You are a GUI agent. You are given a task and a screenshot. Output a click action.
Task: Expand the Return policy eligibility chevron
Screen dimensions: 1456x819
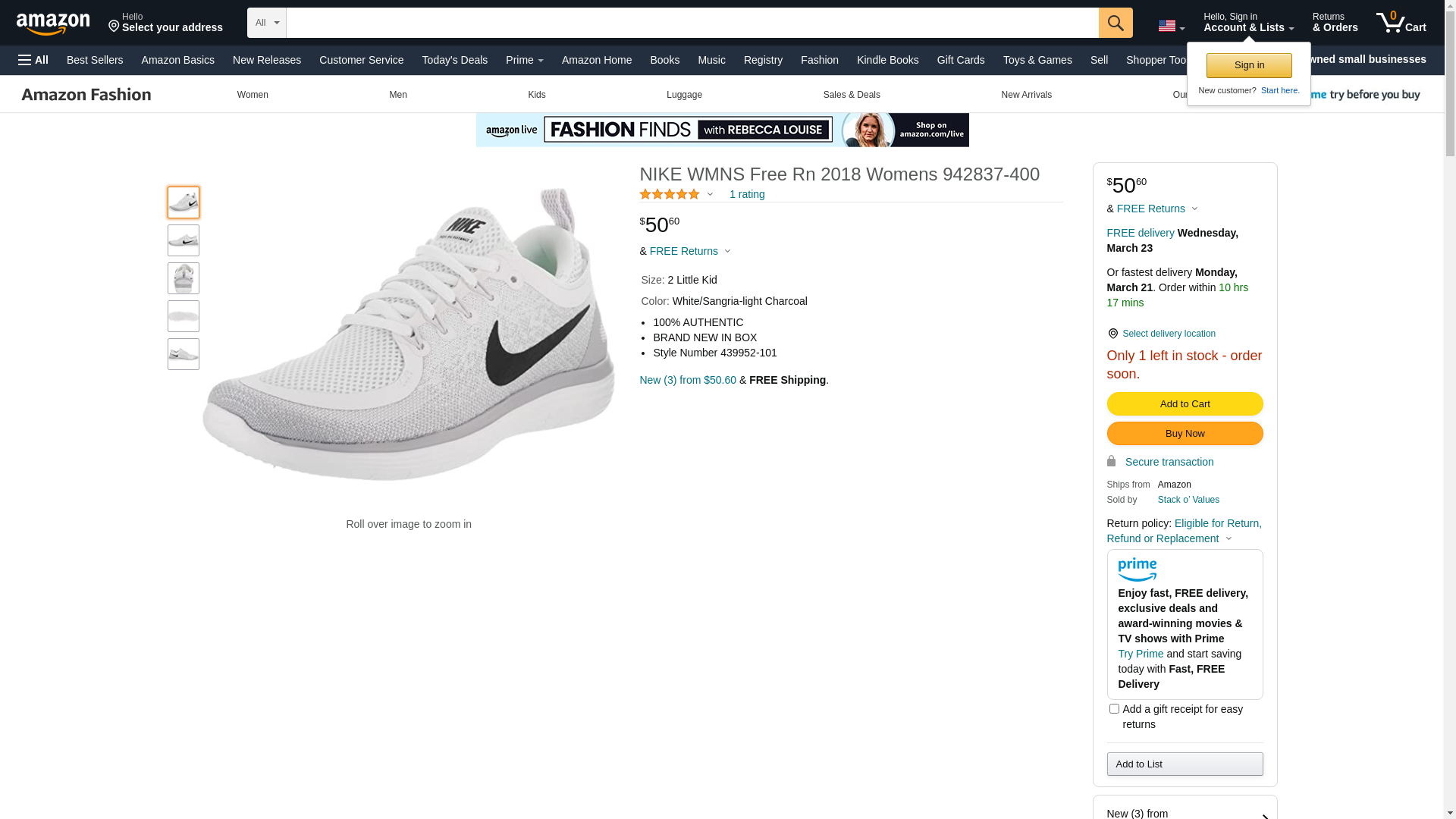pyautogui.click(x=1228, y=539)
